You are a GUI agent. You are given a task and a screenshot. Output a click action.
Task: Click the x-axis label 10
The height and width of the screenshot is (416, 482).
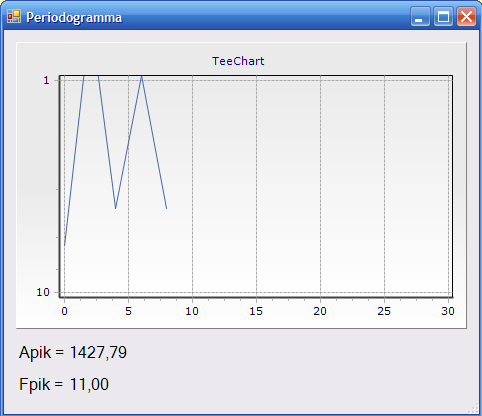[192, 311]
